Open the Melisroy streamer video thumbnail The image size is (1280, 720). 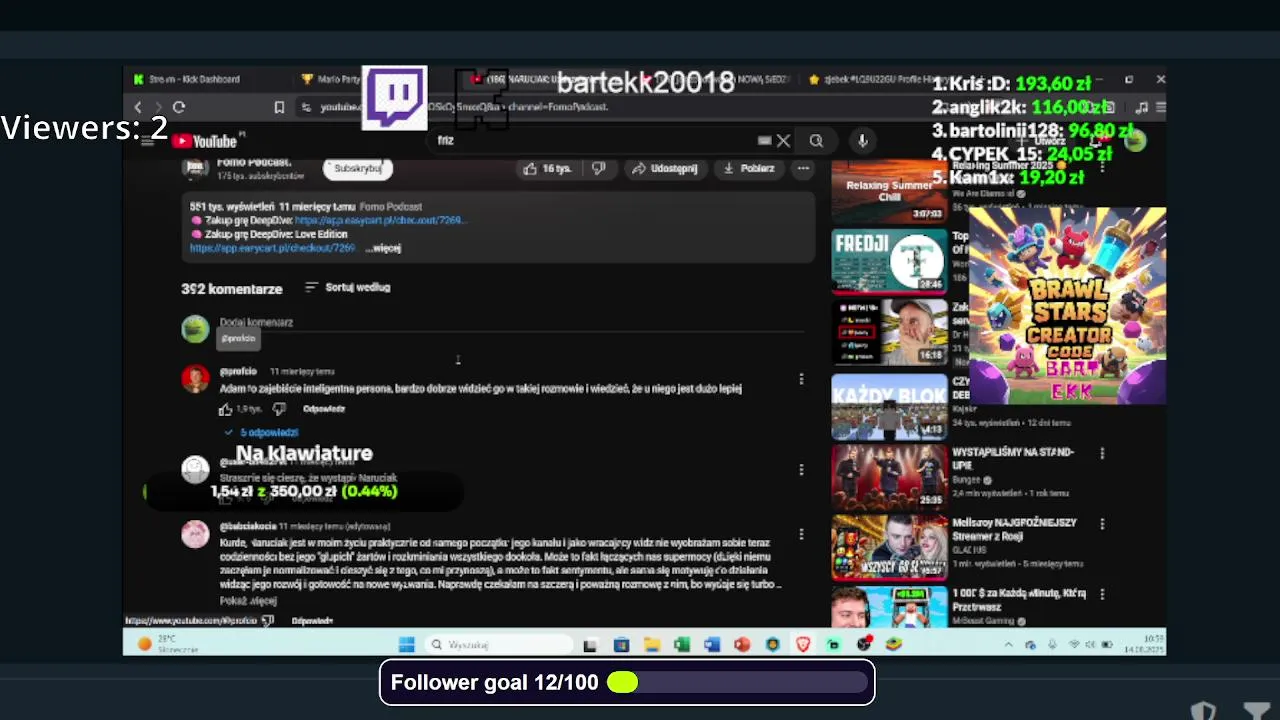pos(889,547)
